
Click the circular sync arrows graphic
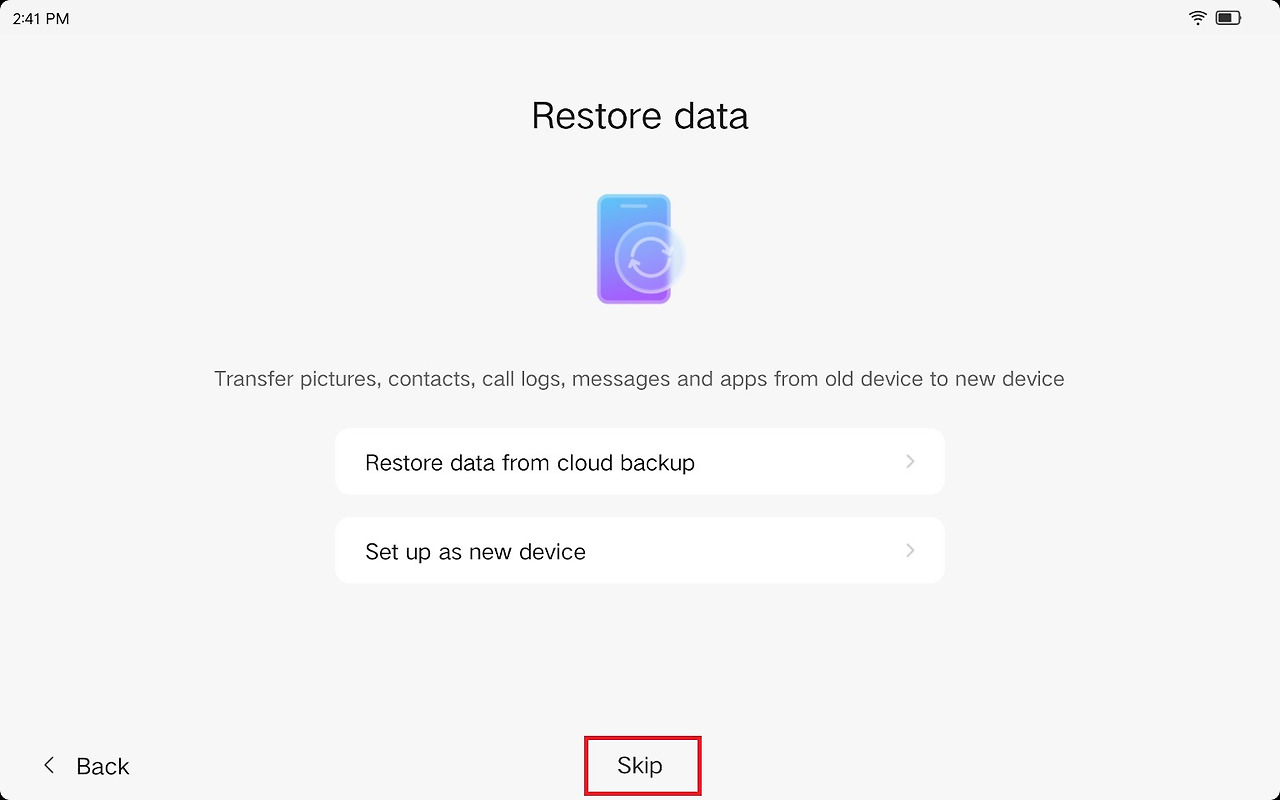tap(648, 258)
